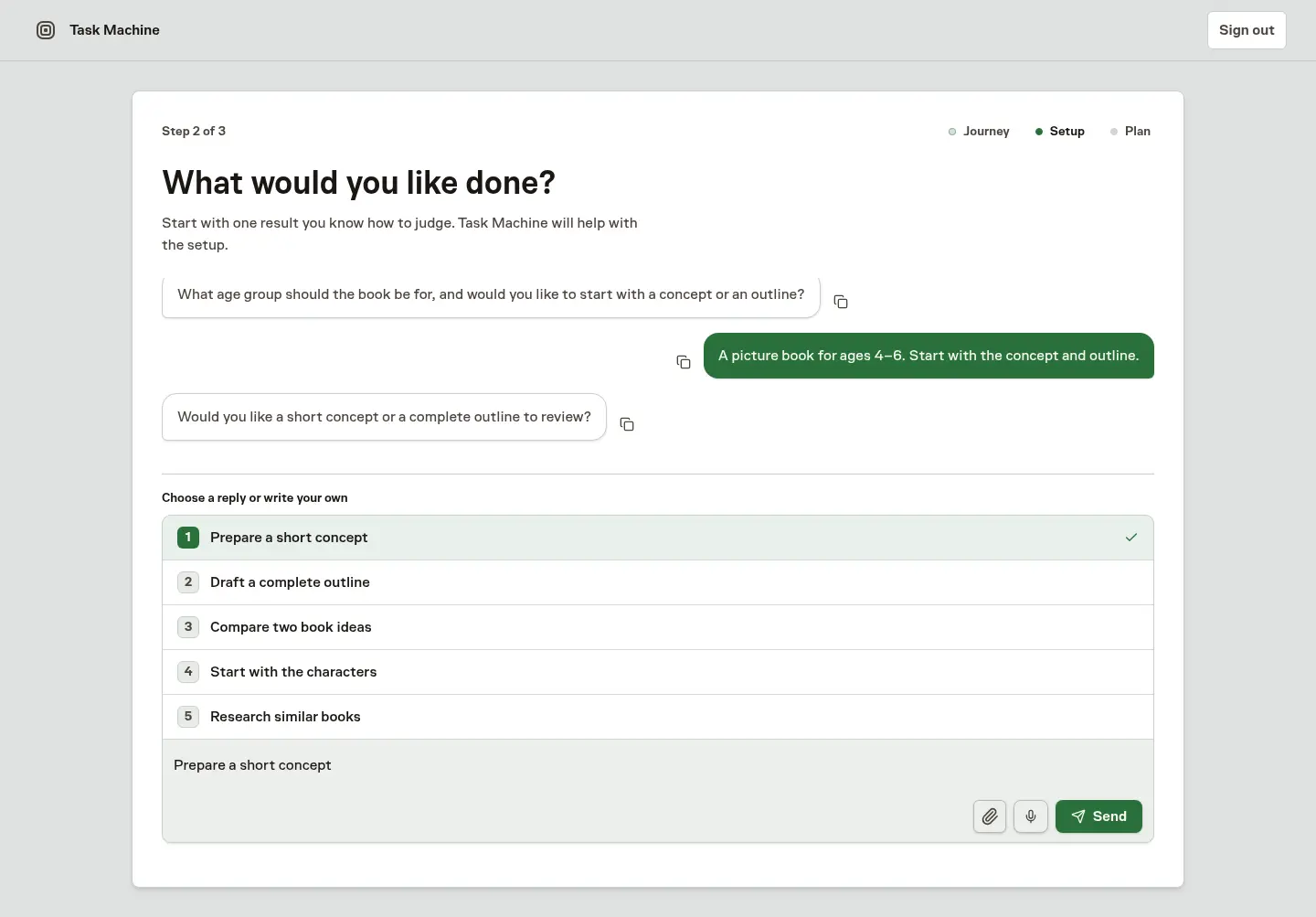Send the reply with the Send button
This screenshot has width=1316, height=917.
[x=1098, y=816]
